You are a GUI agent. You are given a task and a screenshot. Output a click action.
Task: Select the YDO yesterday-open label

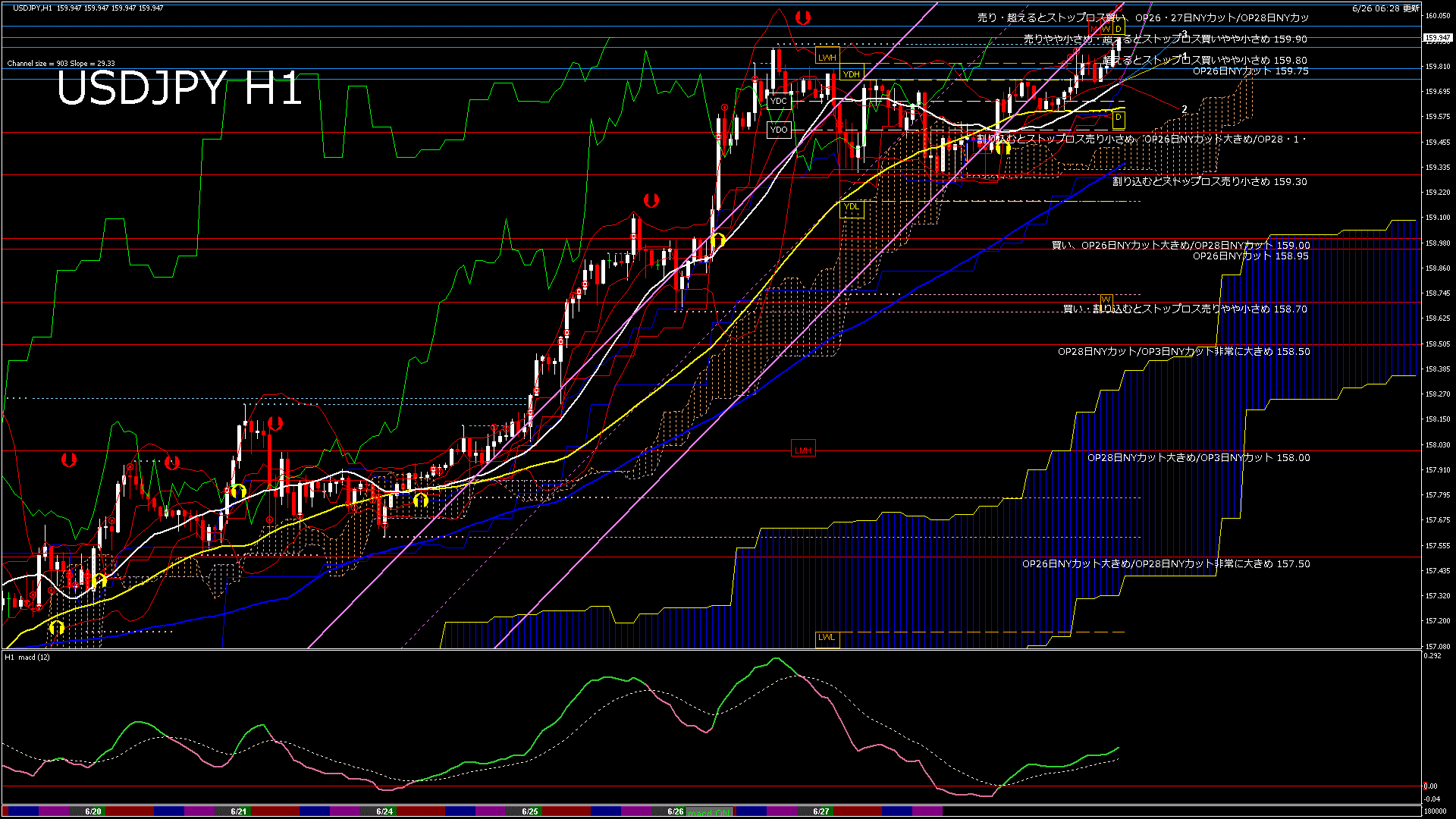click(779, 130)
